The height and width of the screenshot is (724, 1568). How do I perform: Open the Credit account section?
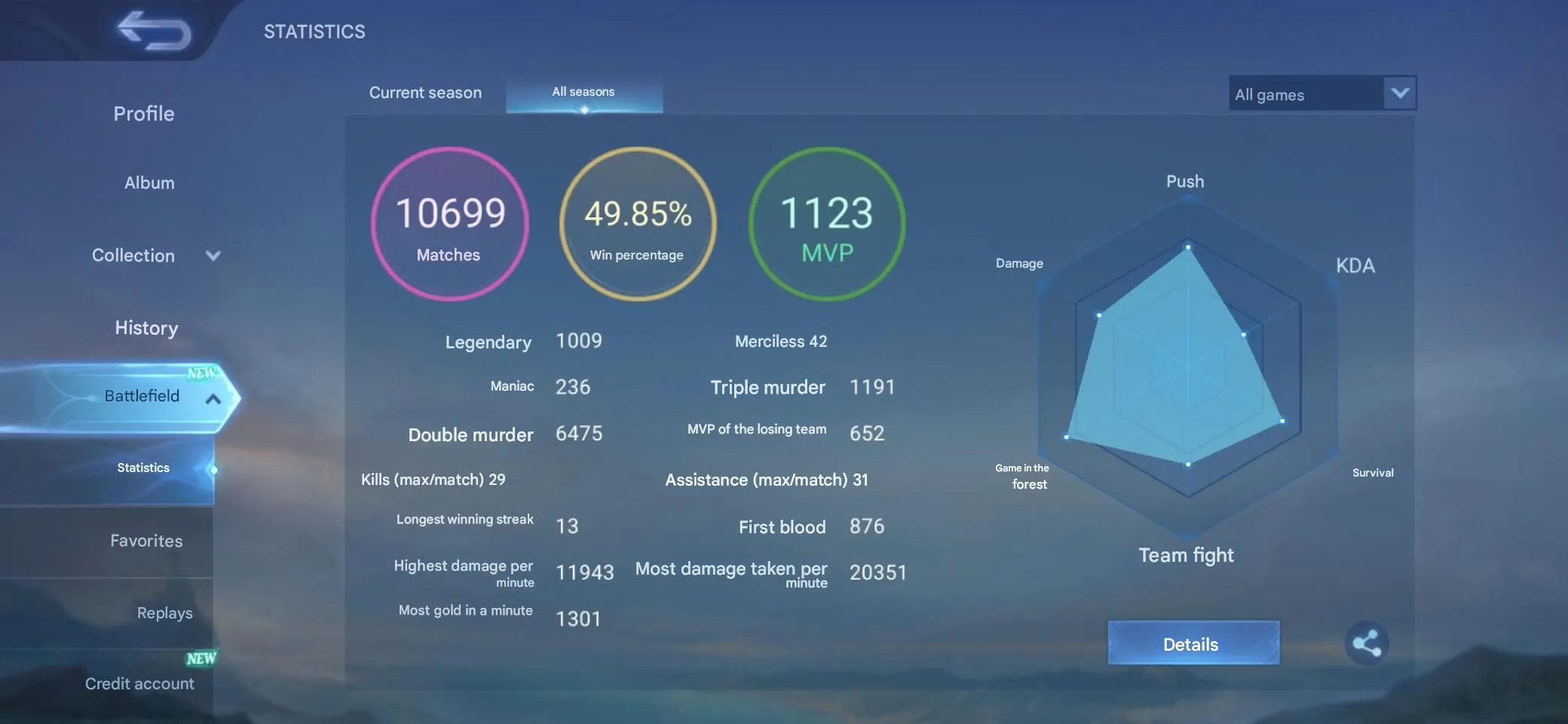tap(139, 683)
